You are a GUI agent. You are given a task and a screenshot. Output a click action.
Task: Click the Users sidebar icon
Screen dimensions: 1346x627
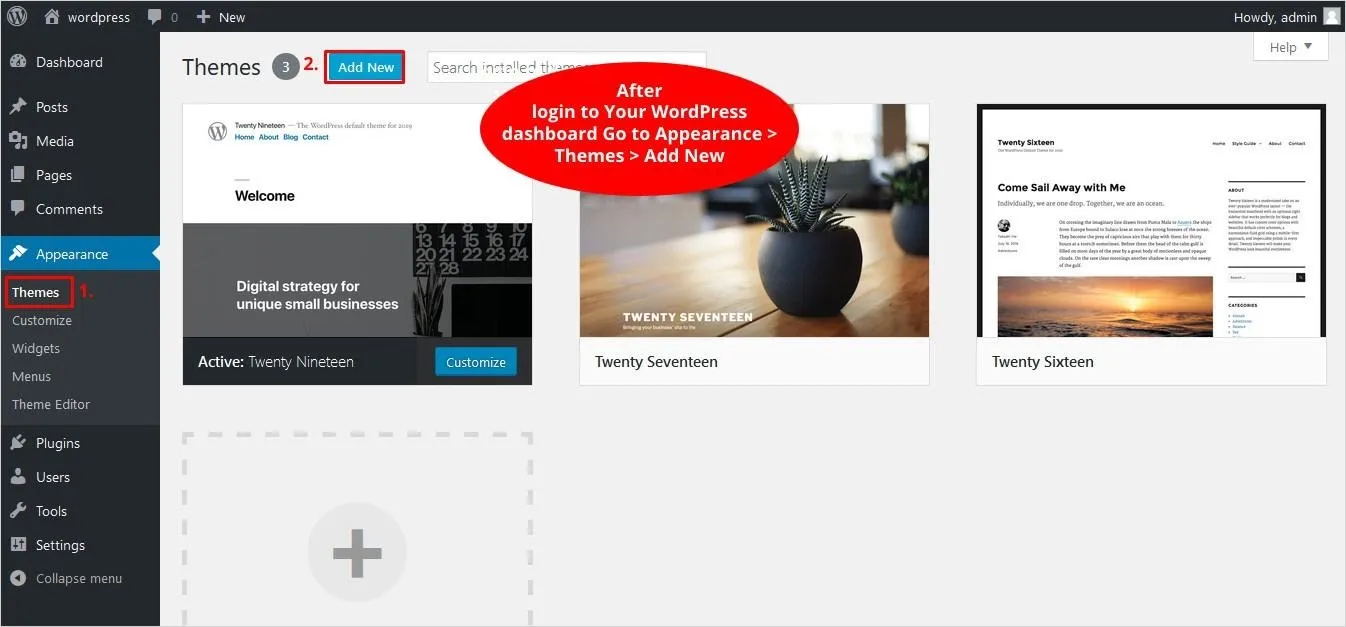20,476
